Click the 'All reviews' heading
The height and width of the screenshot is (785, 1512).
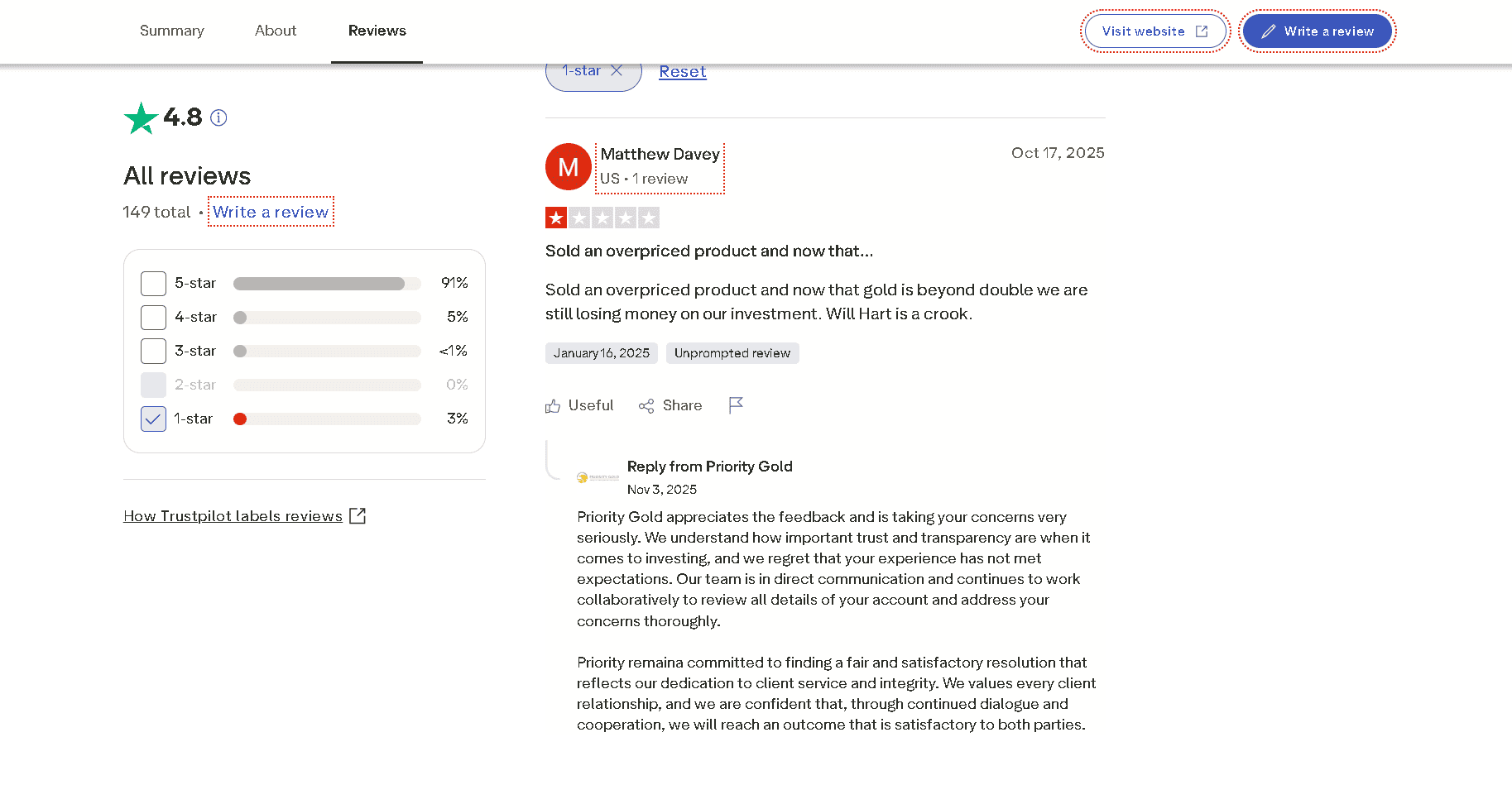187,176
